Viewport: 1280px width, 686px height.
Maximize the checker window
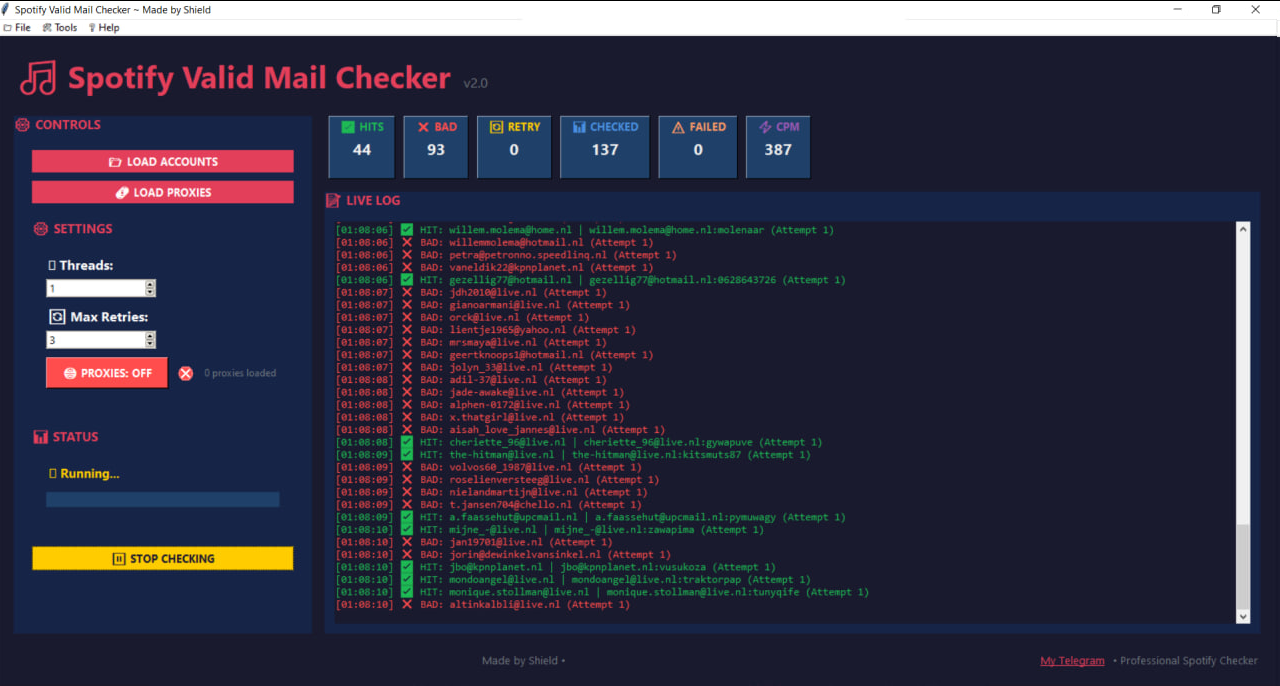(1216, 9)
